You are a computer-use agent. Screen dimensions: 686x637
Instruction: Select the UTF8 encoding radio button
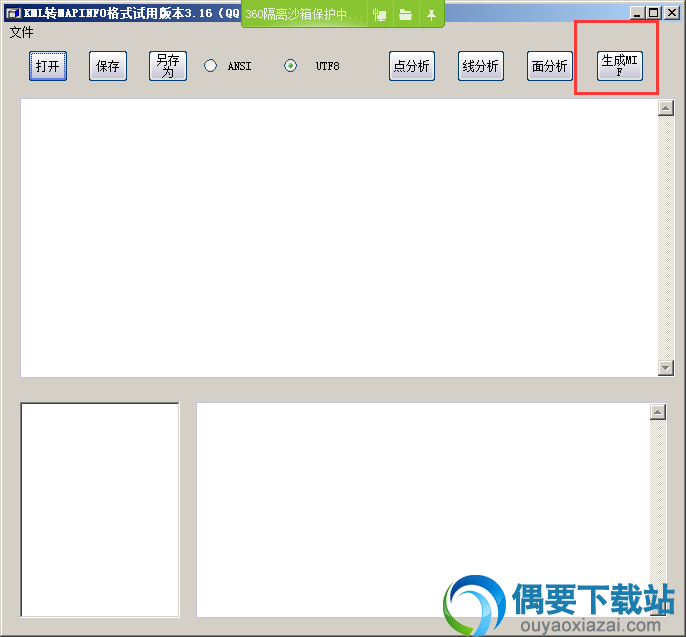290,66
